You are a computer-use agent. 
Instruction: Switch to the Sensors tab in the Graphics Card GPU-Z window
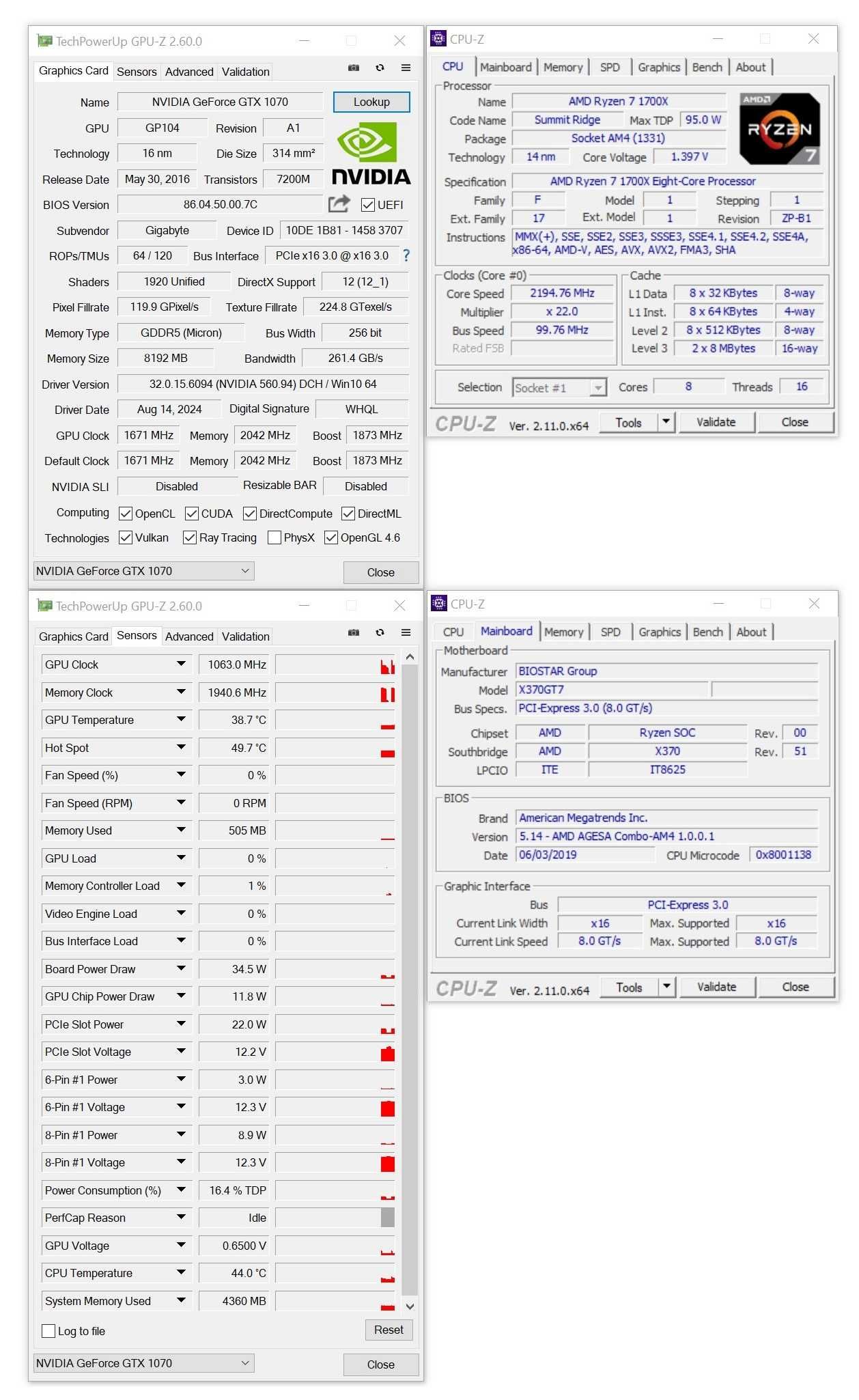(x=137, y=72)
